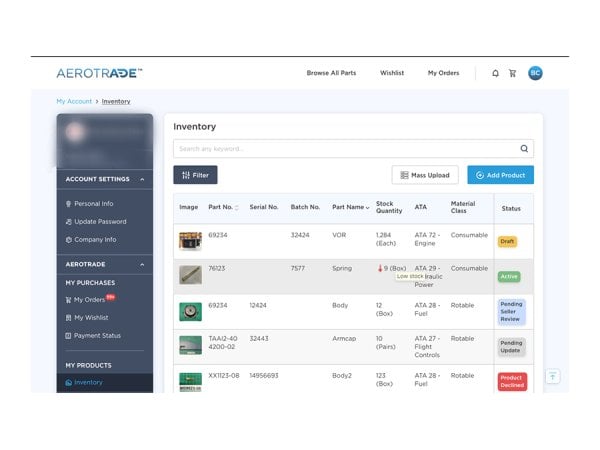The width and height of the screenshot is (600, 450).
Task: Open Personal Info in sidebar
Action: click(93, 203)
